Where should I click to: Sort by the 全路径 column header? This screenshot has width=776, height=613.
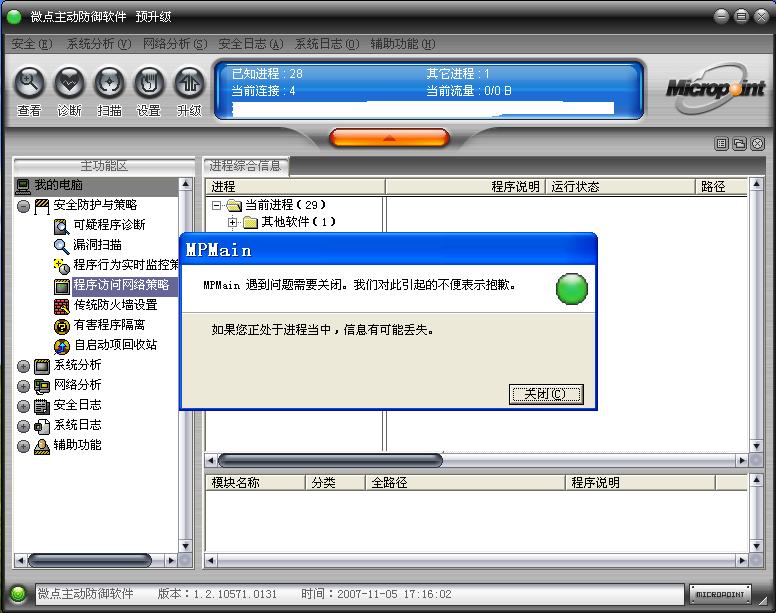(465, 482)
